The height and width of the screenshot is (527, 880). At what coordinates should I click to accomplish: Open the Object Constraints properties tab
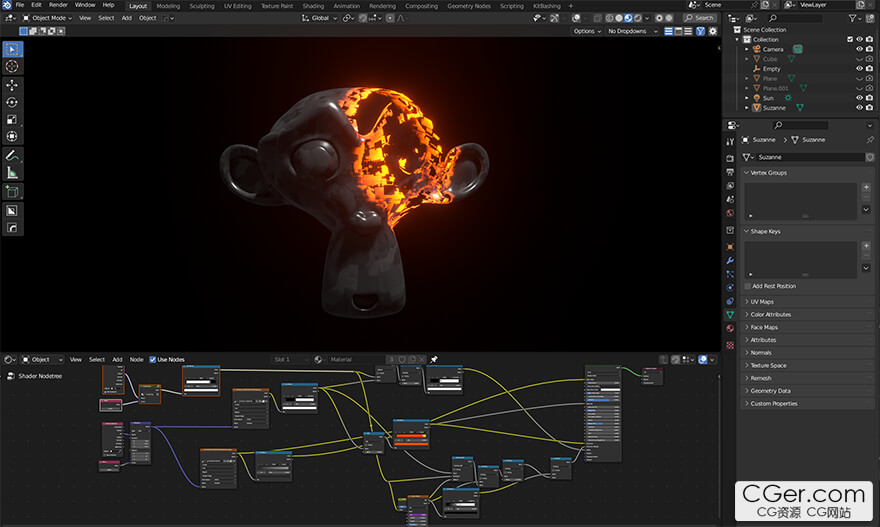coord(730,301)
